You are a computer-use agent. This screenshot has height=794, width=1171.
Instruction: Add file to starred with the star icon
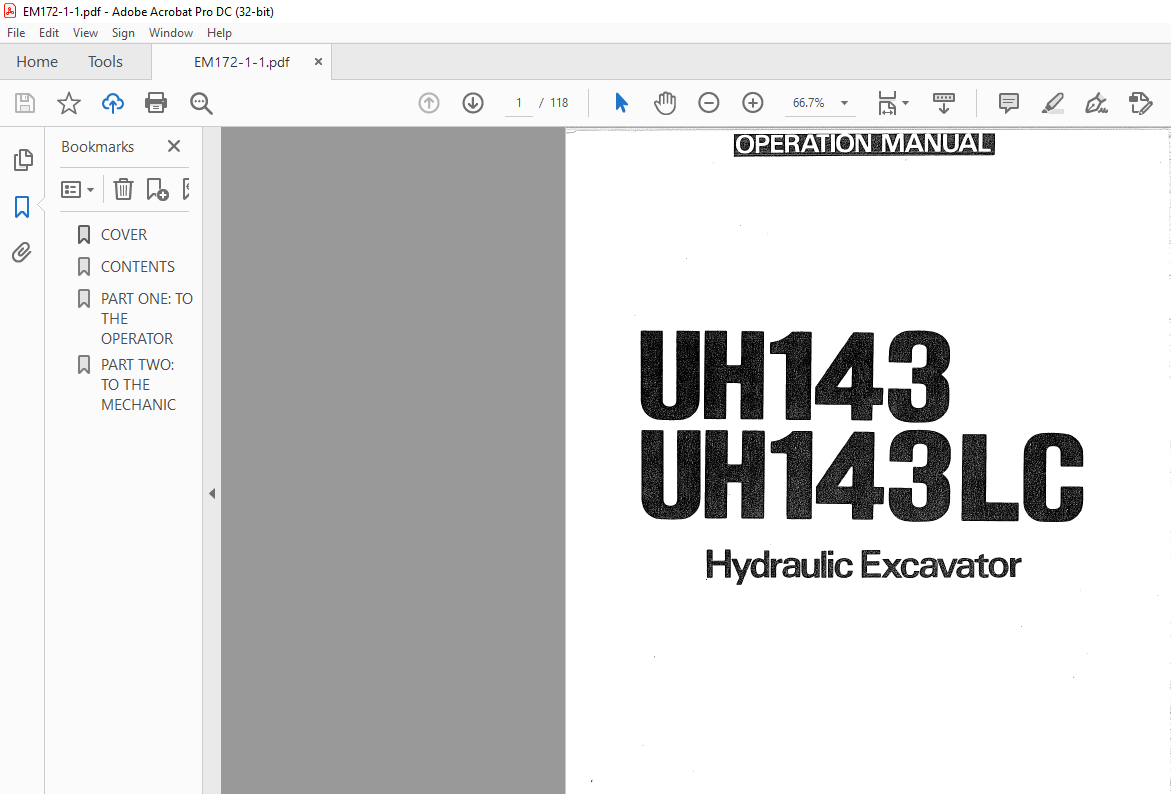click(x=69, y=103)
